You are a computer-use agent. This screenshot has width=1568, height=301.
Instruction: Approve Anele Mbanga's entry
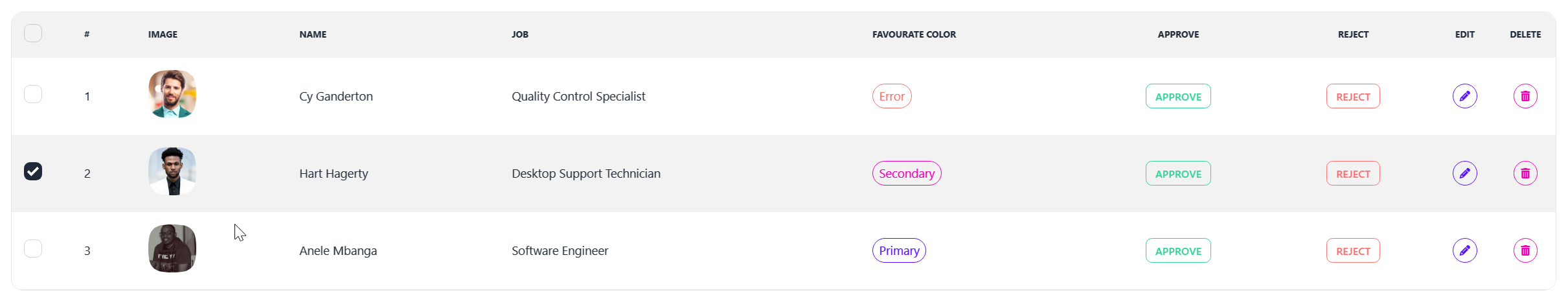(1178, 250)
